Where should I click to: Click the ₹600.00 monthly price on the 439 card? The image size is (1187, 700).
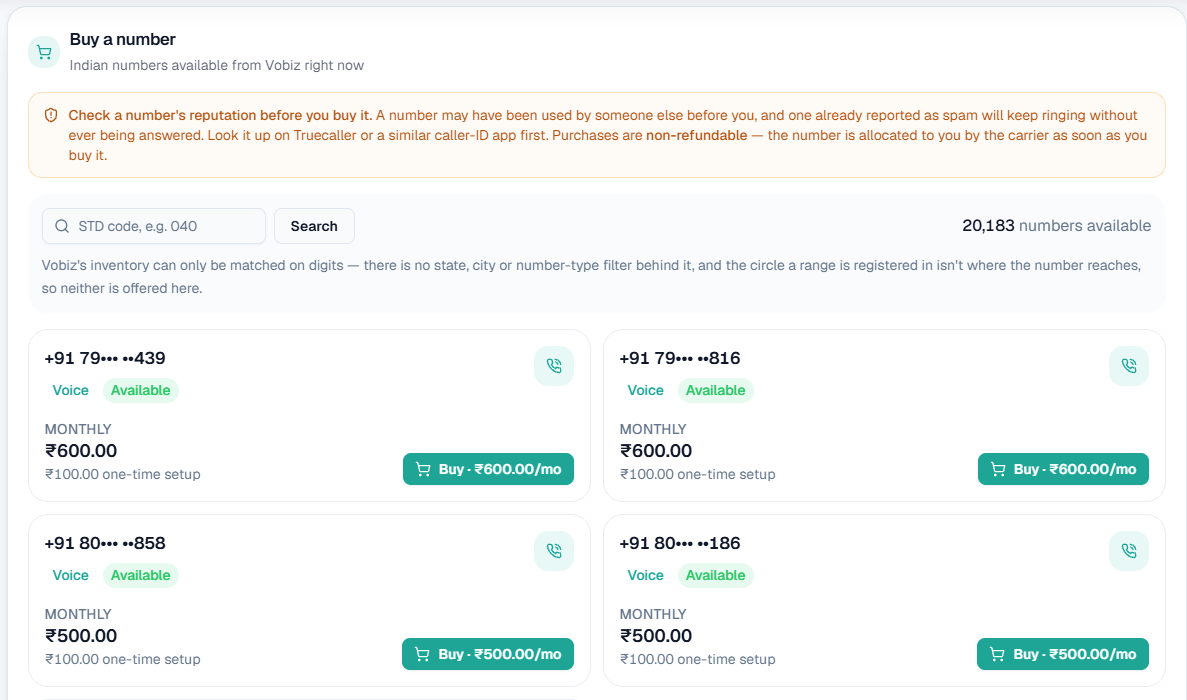[x=81, y=451]
